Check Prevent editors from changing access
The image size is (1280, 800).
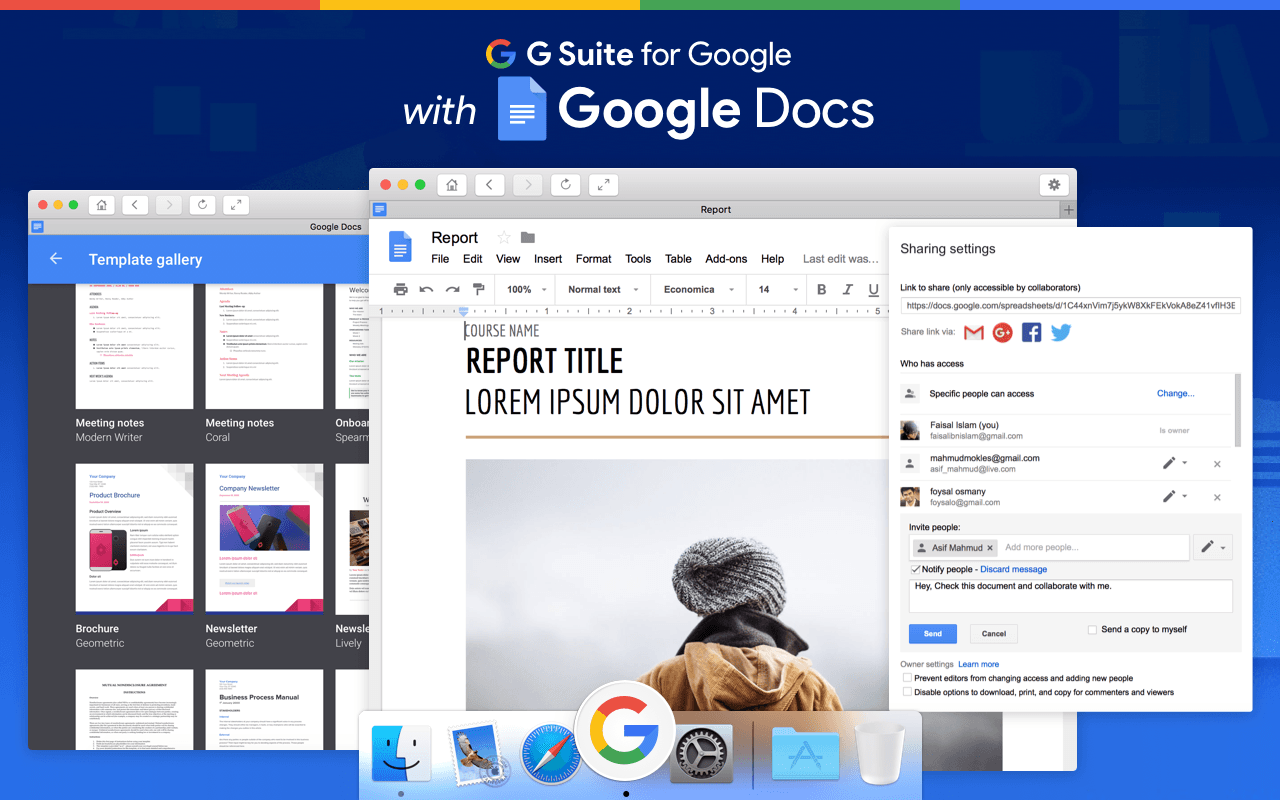pos(907,678)
